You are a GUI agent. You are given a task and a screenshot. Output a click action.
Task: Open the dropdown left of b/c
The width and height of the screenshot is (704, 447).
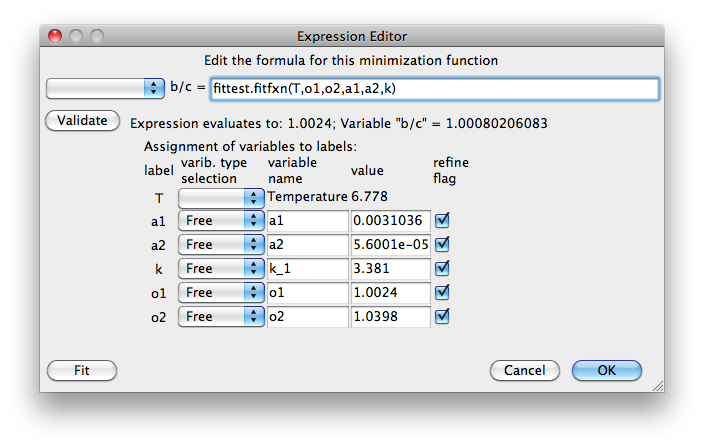point(105,88)
